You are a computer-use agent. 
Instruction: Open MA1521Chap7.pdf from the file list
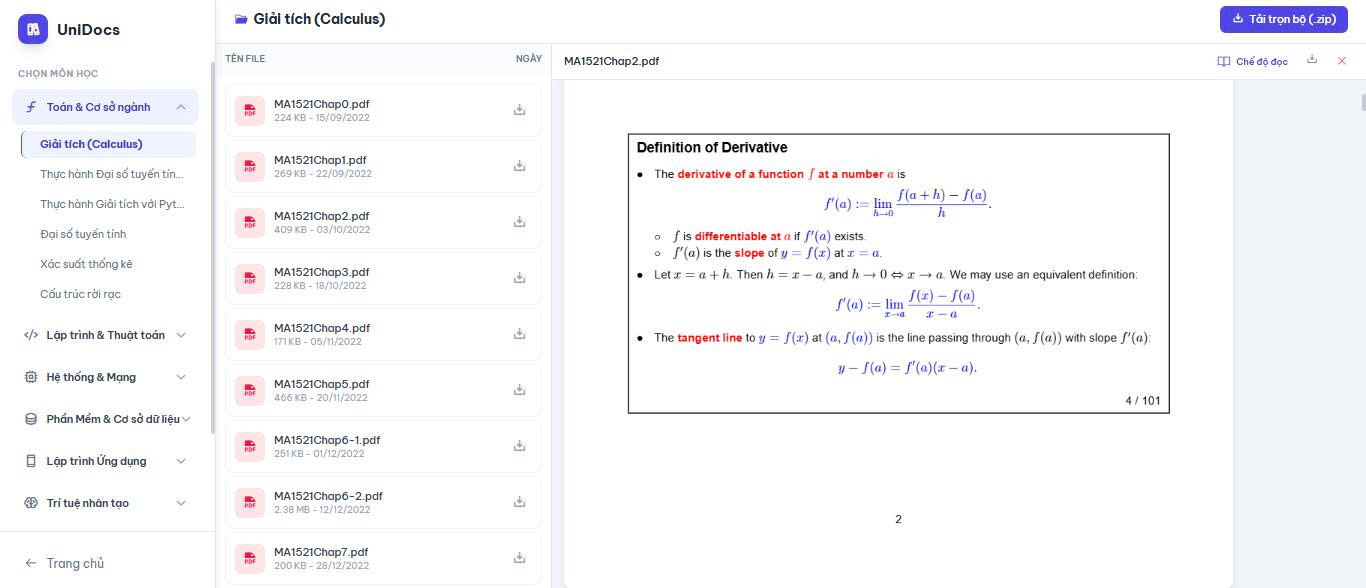click(x=321, y=552)
